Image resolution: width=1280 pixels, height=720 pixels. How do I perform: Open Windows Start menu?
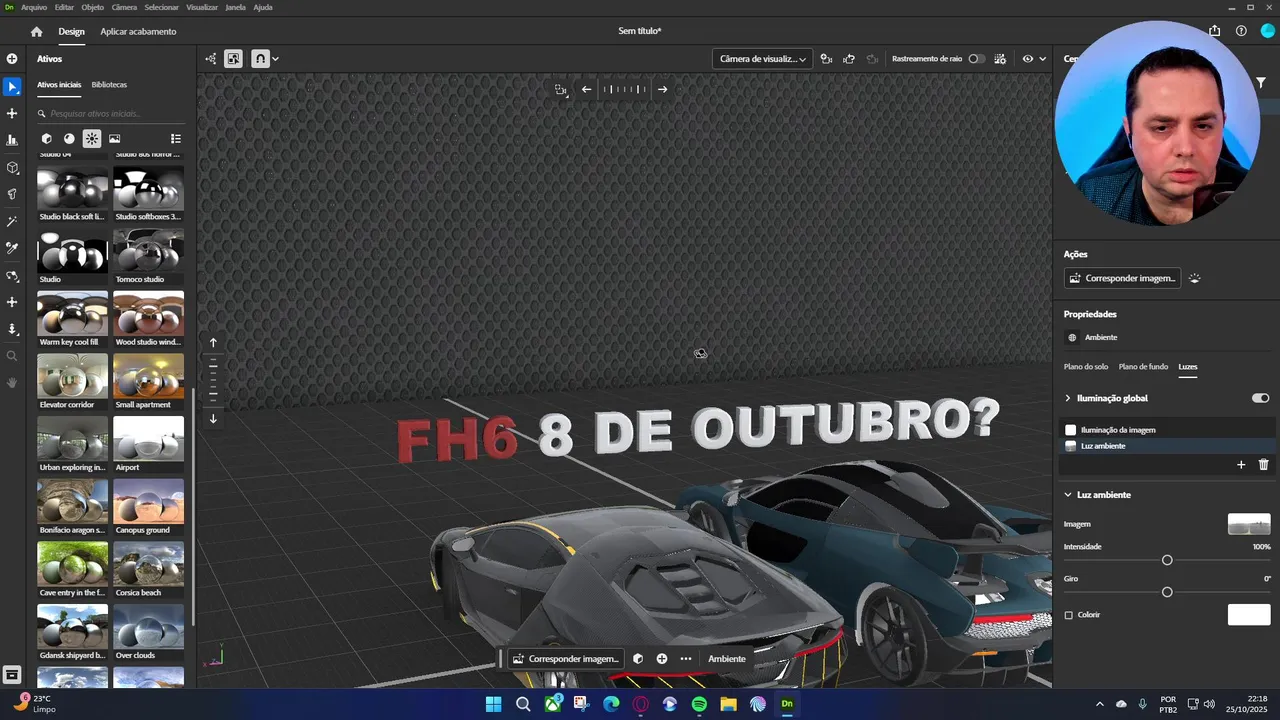493,704
